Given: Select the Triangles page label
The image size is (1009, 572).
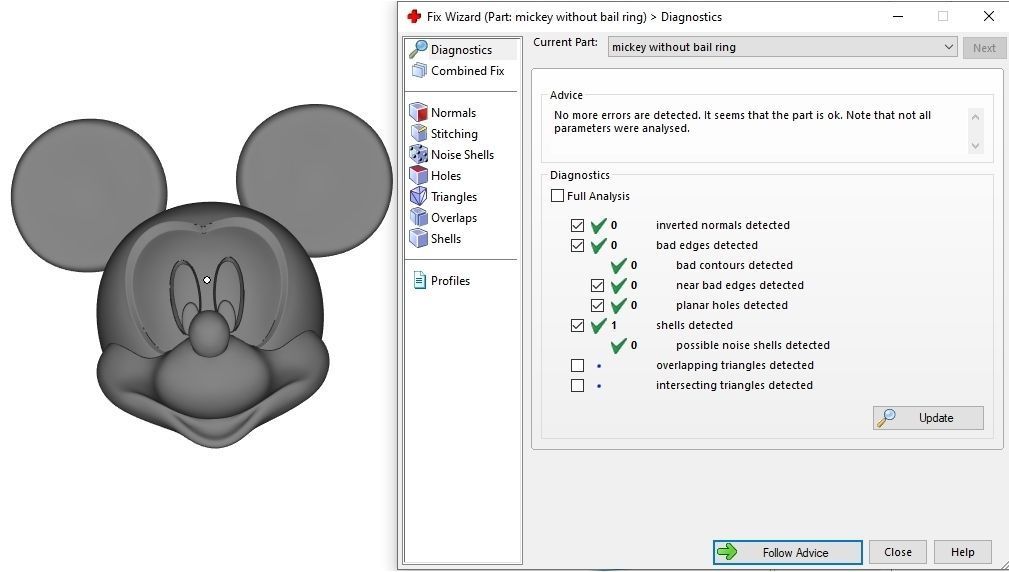Looking at the screenshot, I should pyautogui.click(x=454, y=197).
